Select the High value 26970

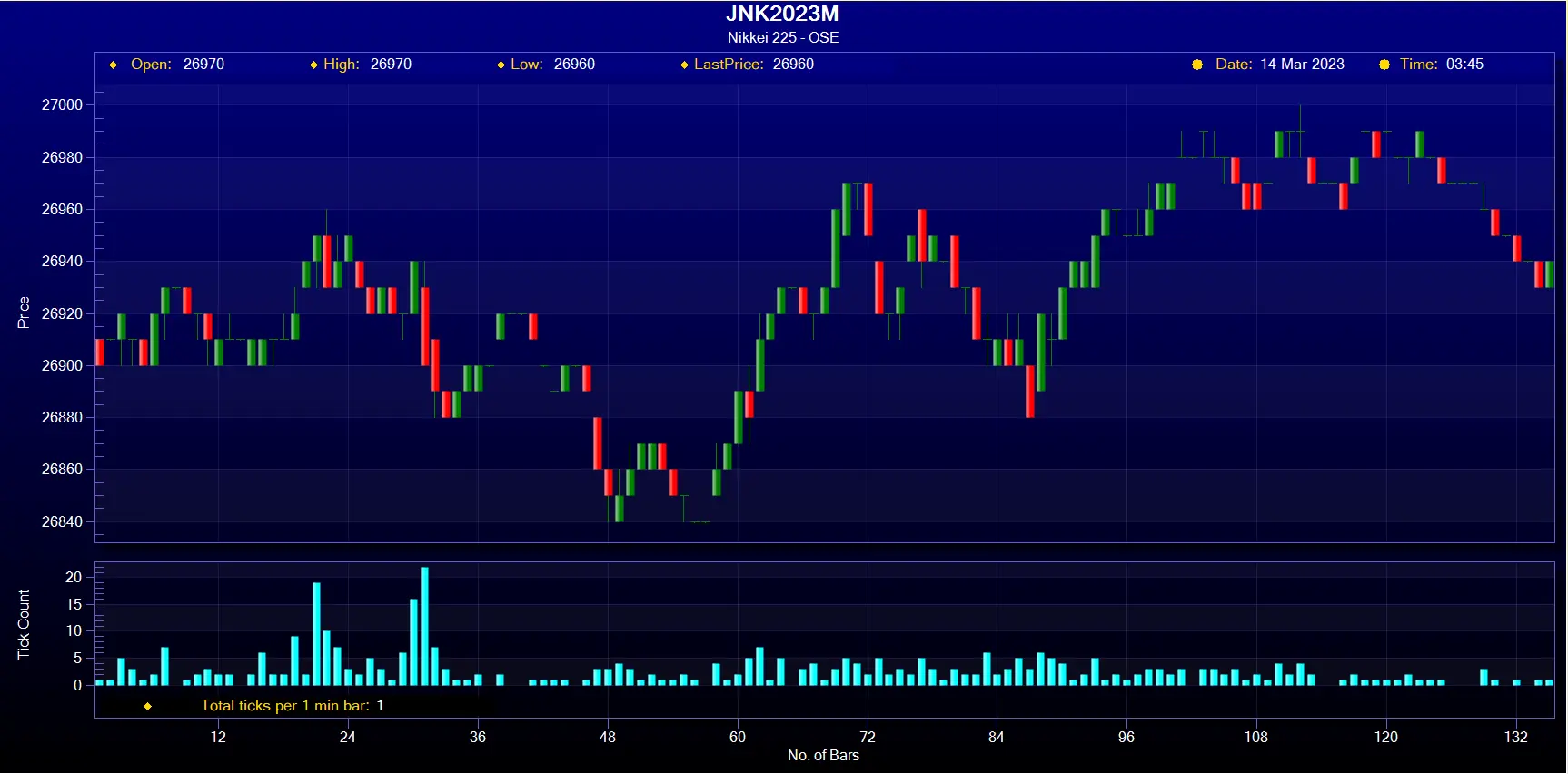coord(391,64)
